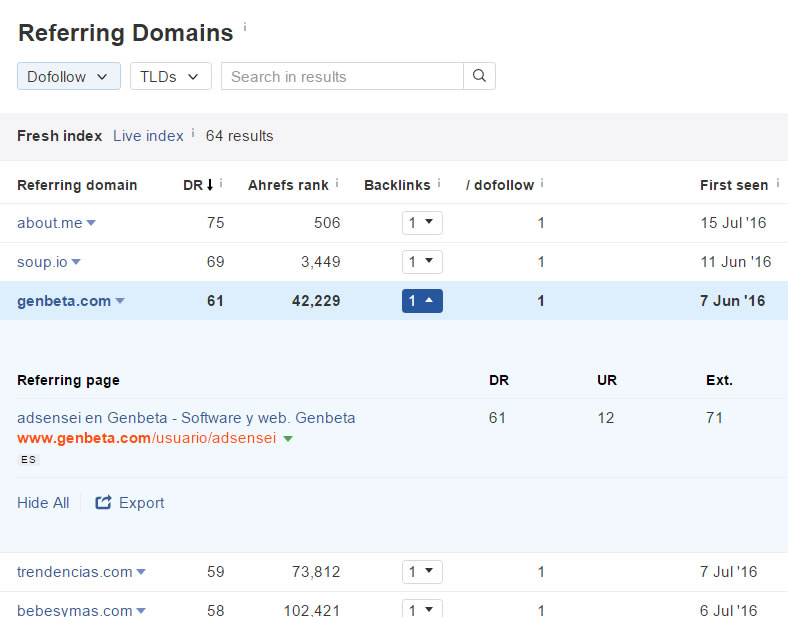
Task: Click info icon beside Live index
Action: 193,133
